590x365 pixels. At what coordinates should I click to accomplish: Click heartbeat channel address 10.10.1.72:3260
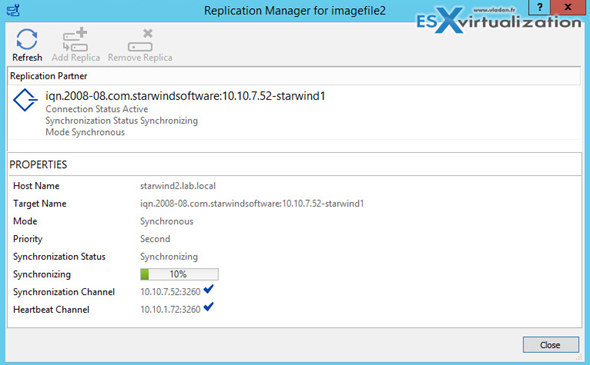pos(170,310)
